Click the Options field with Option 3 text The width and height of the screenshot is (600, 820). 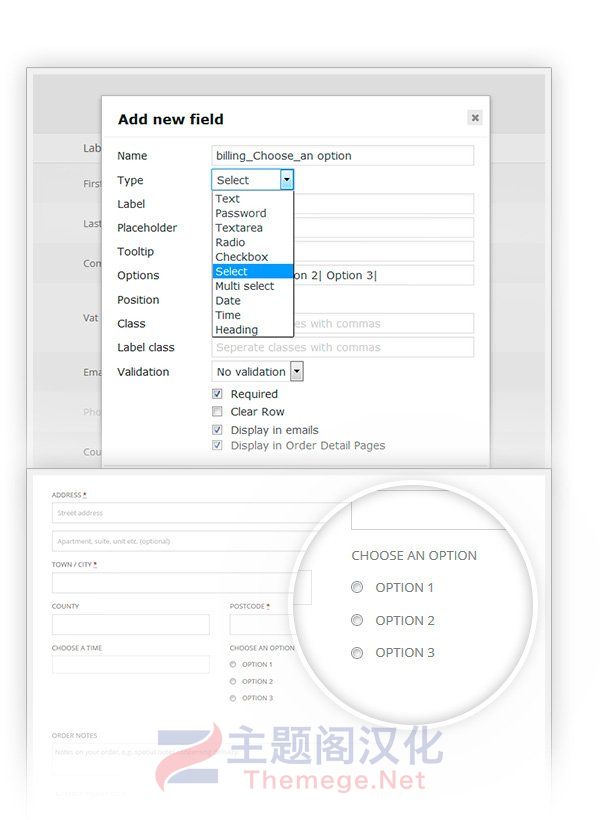point(383,275)
